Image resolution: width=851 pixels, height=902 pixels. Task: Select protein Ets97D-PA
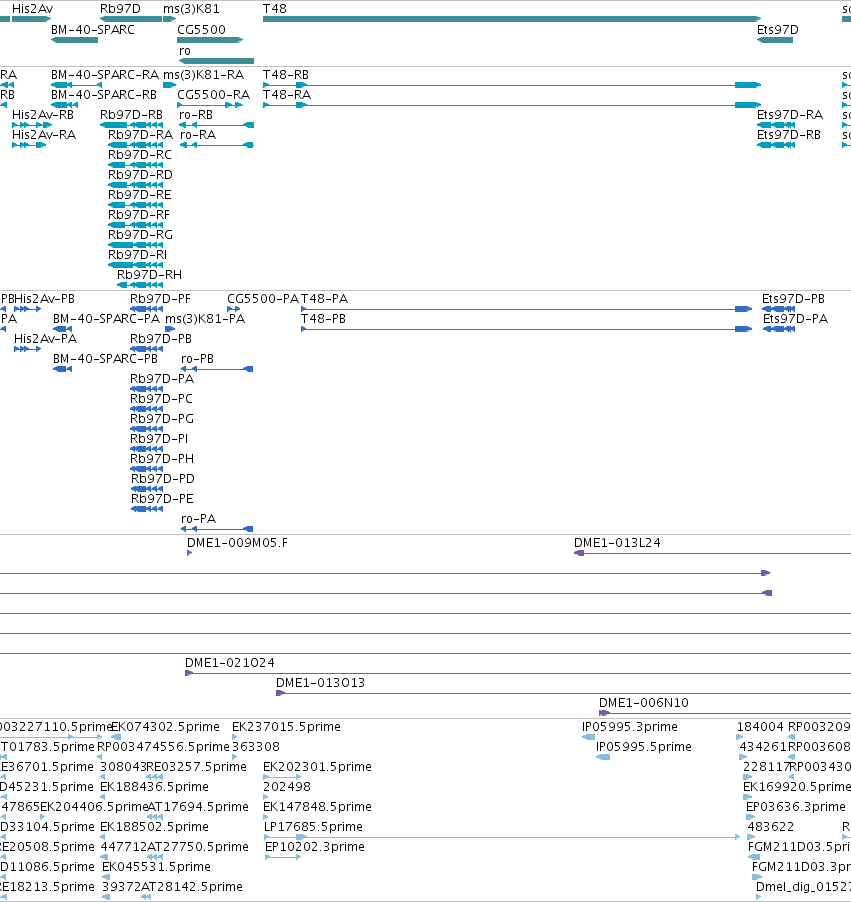click(796, 319)
